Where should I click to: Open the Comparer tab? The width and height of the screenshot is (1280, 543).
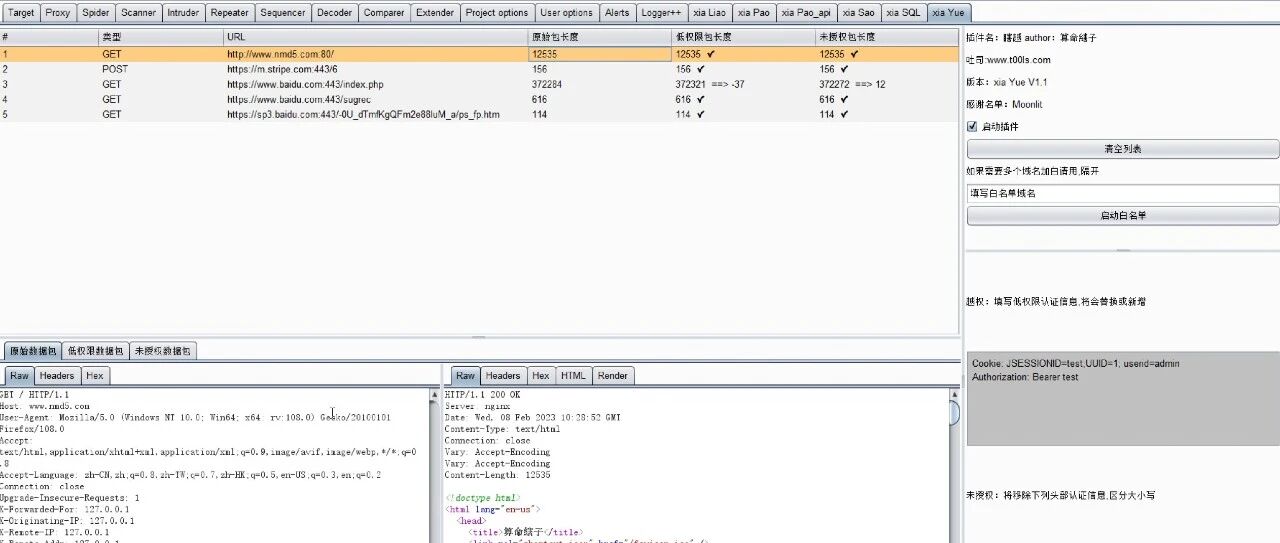pos(384,13)
